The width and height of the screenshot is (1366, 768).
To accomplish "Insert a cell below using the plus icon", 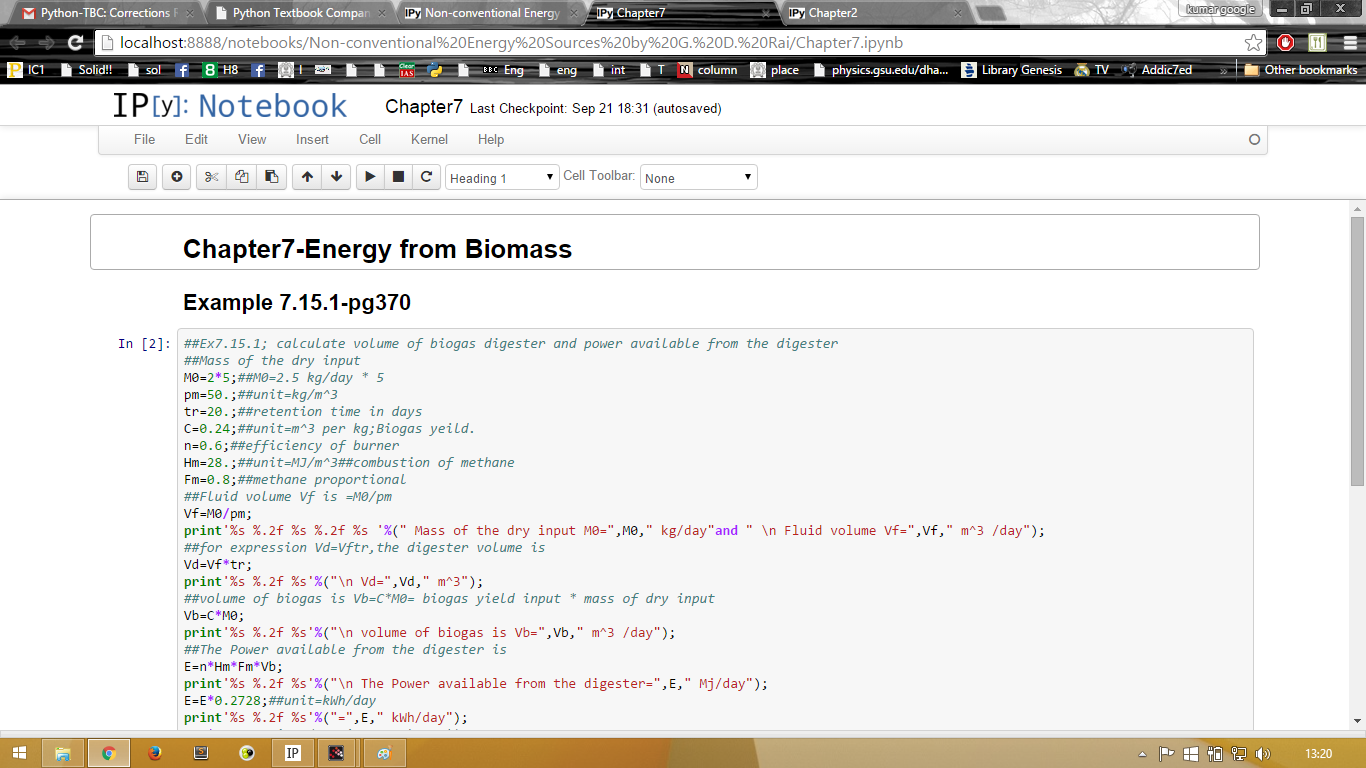I will pos(177,177).
